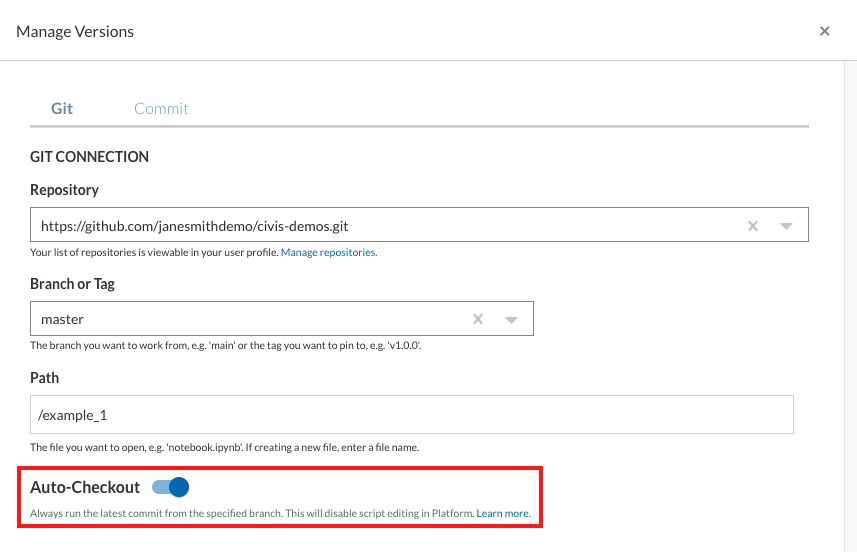857x552 pixels.
Task: Click the GIT CONNECTION section heading
Action: (x=89, y=157)
